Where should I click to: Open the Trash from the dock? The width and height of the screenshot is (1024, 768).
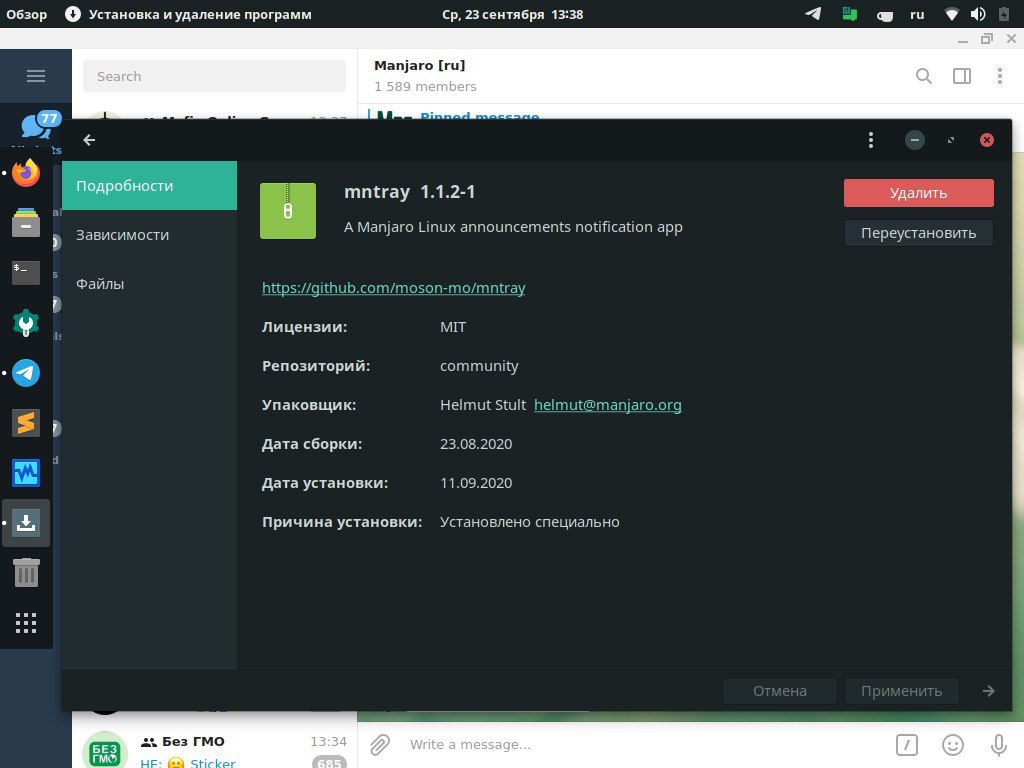click(26, 573)
